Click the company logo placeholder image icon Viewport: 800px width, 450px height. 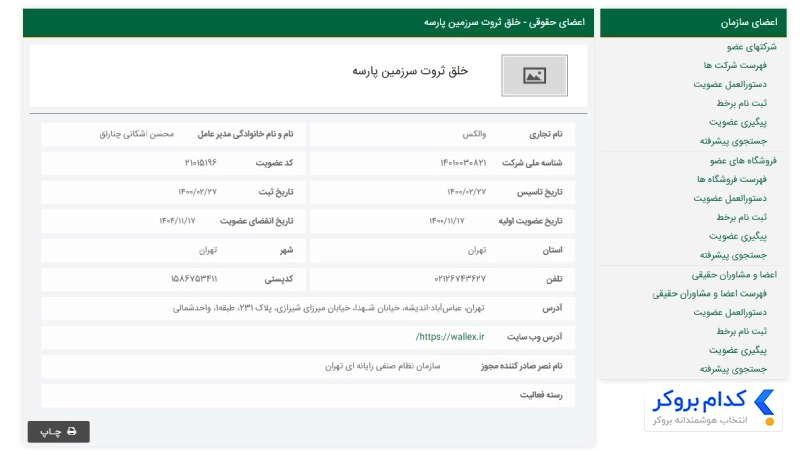(534, 76)
